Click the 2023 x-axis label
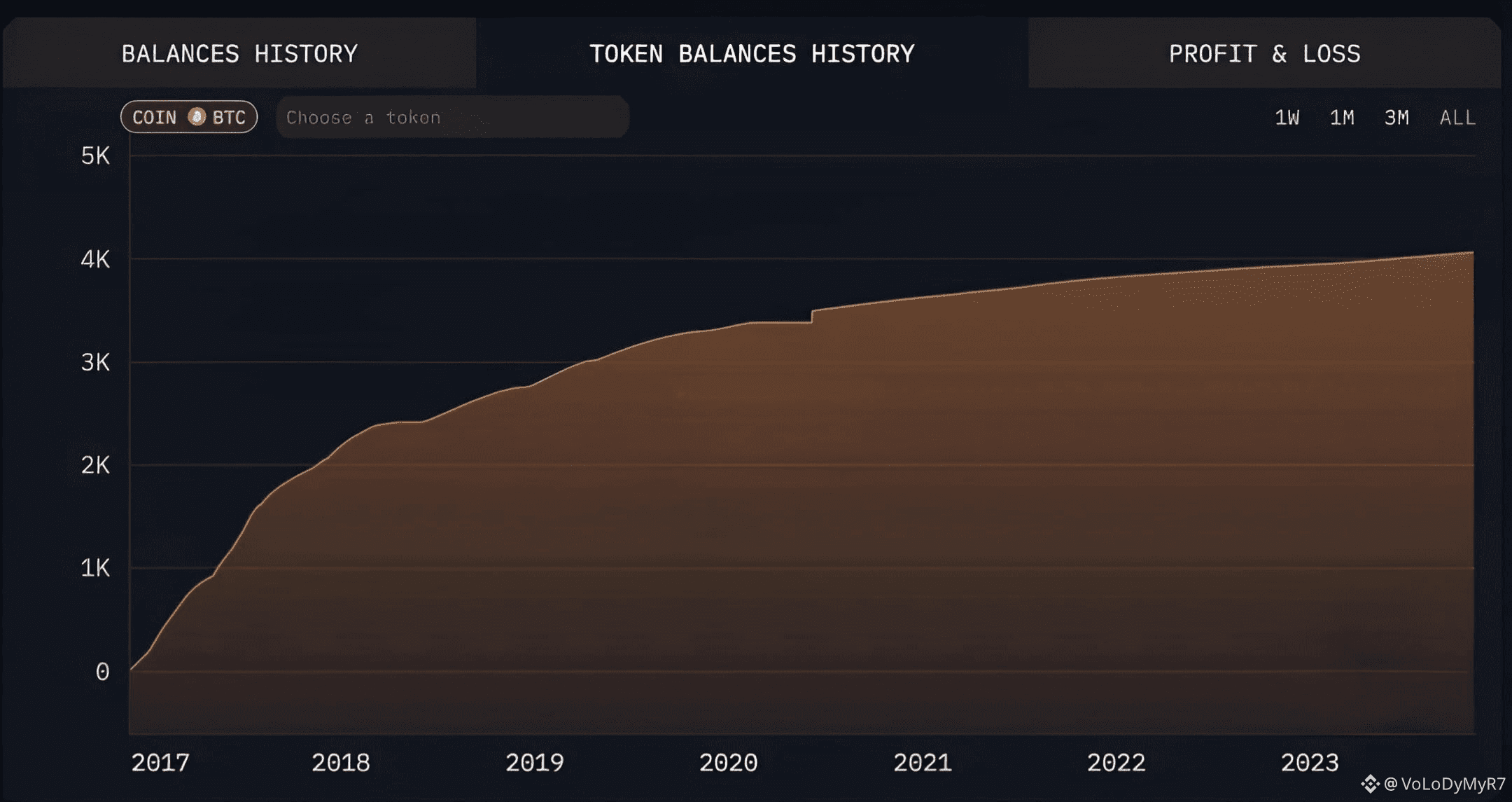Viewport: 1512px width, 802px height. coord(1309,762)
